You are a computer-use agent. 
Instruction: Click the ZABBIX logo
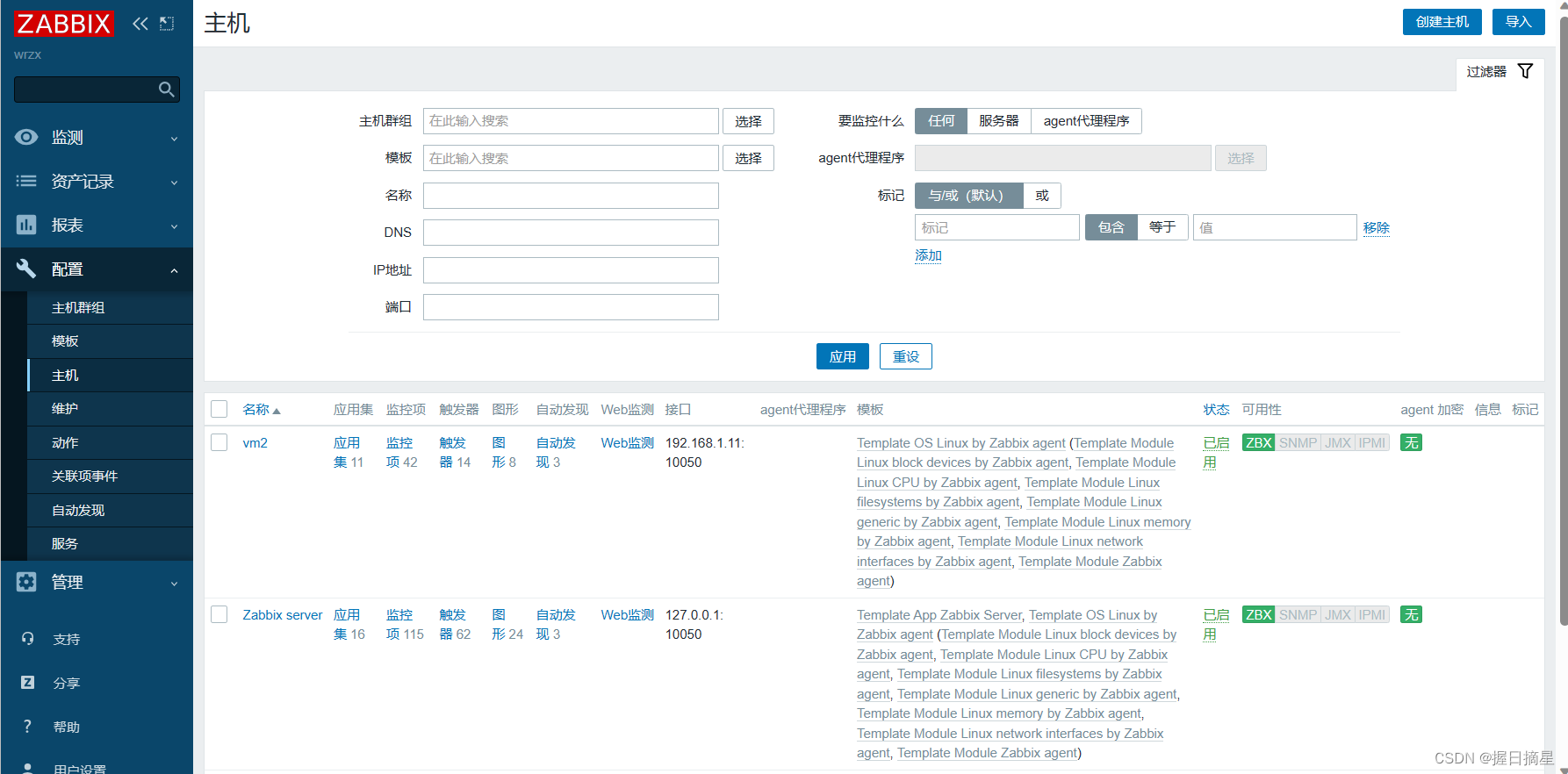63,24
